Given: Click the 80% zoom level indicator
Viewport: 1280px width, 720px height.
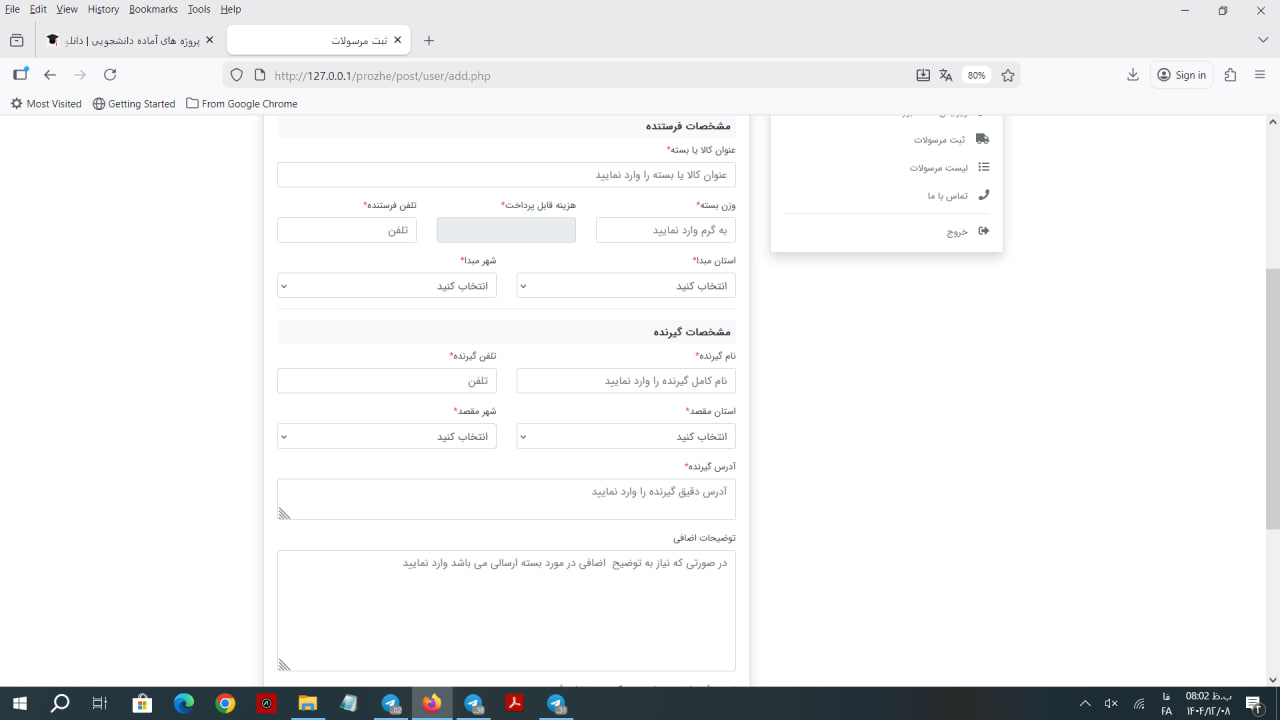Looking at the screenshot, I should tap(976, 75).
